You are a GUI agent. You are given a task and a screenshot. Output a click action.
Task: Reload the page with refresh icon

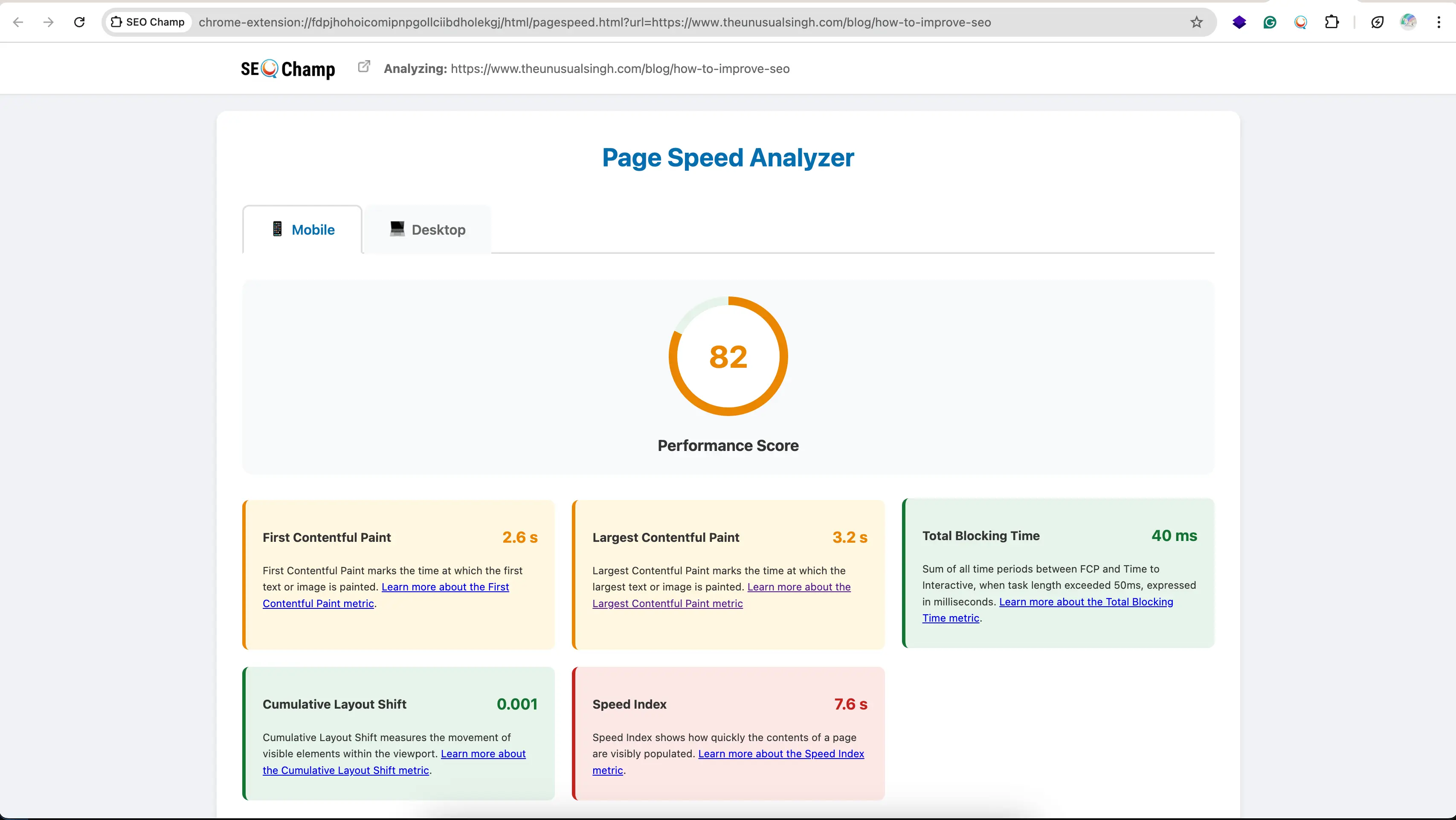click(x=80, y=22)
